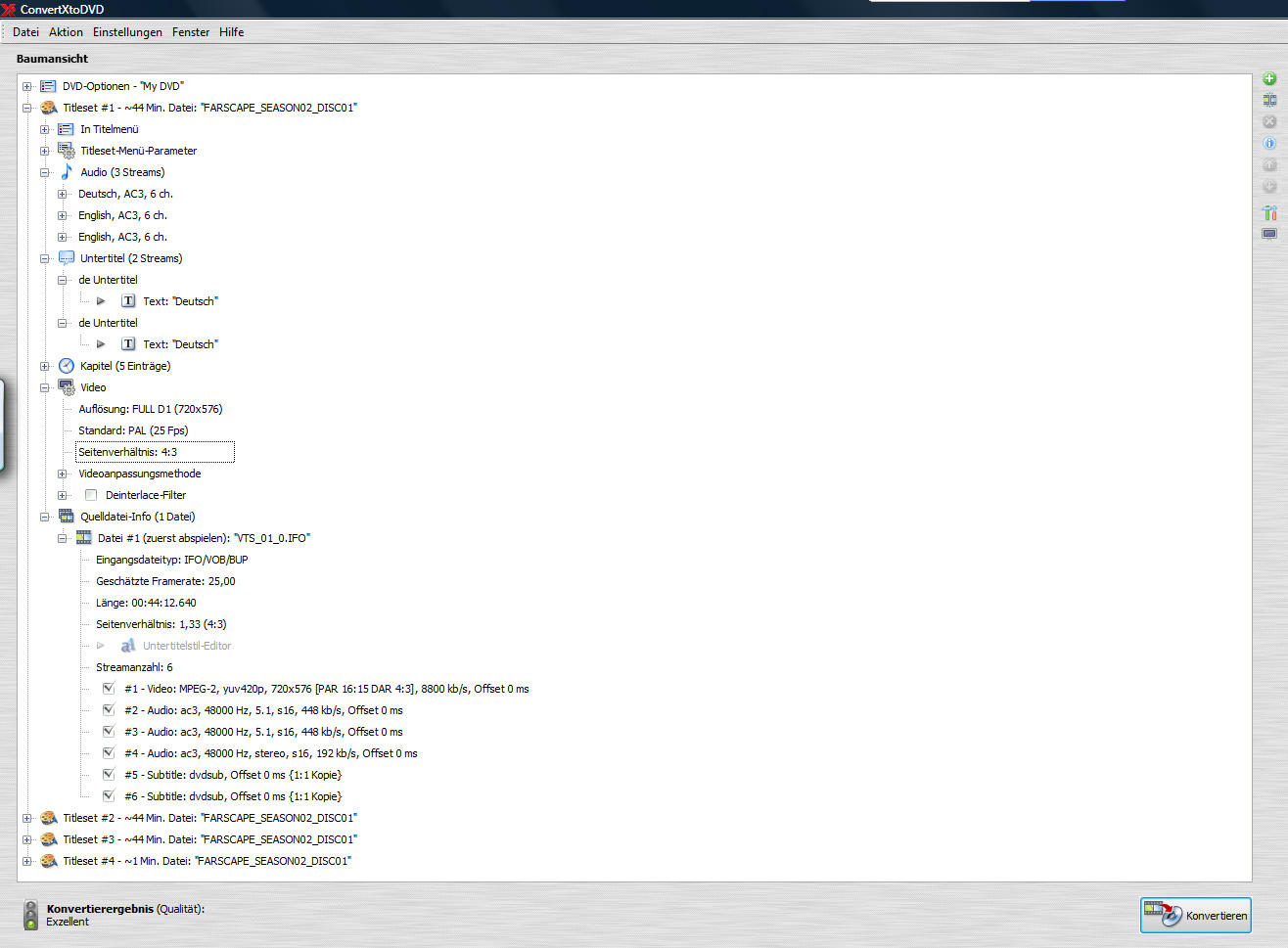Toggle stream #6 Subtitle dvdsub checkbox

click(109, 796)
